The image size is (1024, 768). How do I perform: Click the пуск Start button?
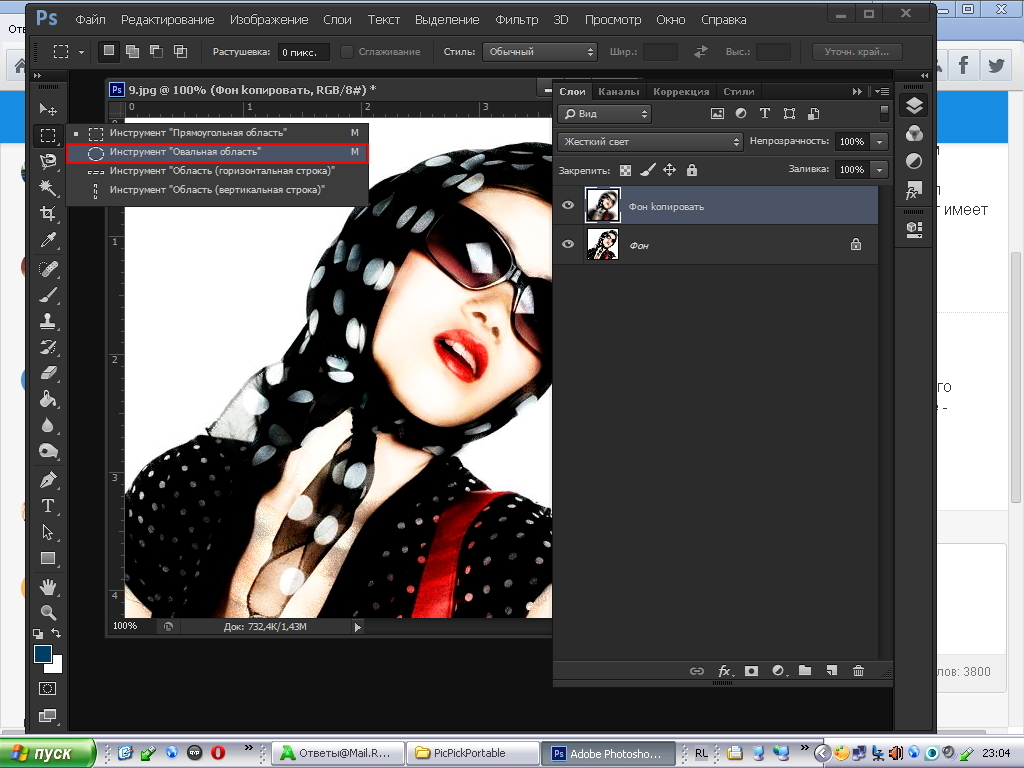(x=47, y=753)
